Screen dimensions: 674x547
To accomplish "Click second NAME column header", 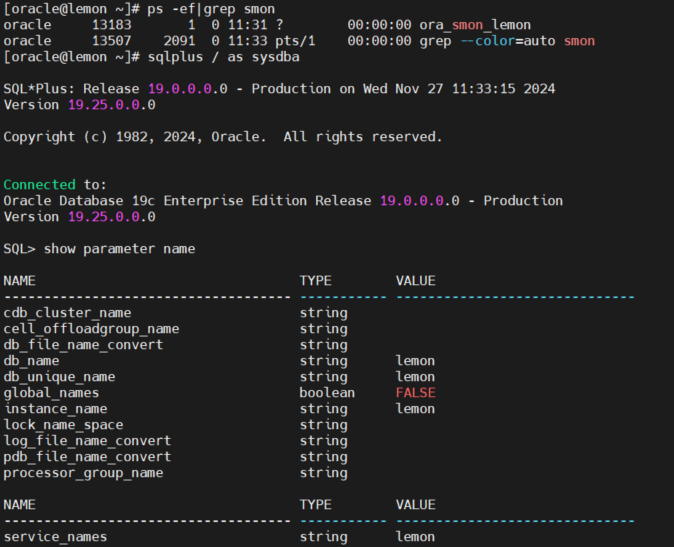I will click(x=19, y=504).
